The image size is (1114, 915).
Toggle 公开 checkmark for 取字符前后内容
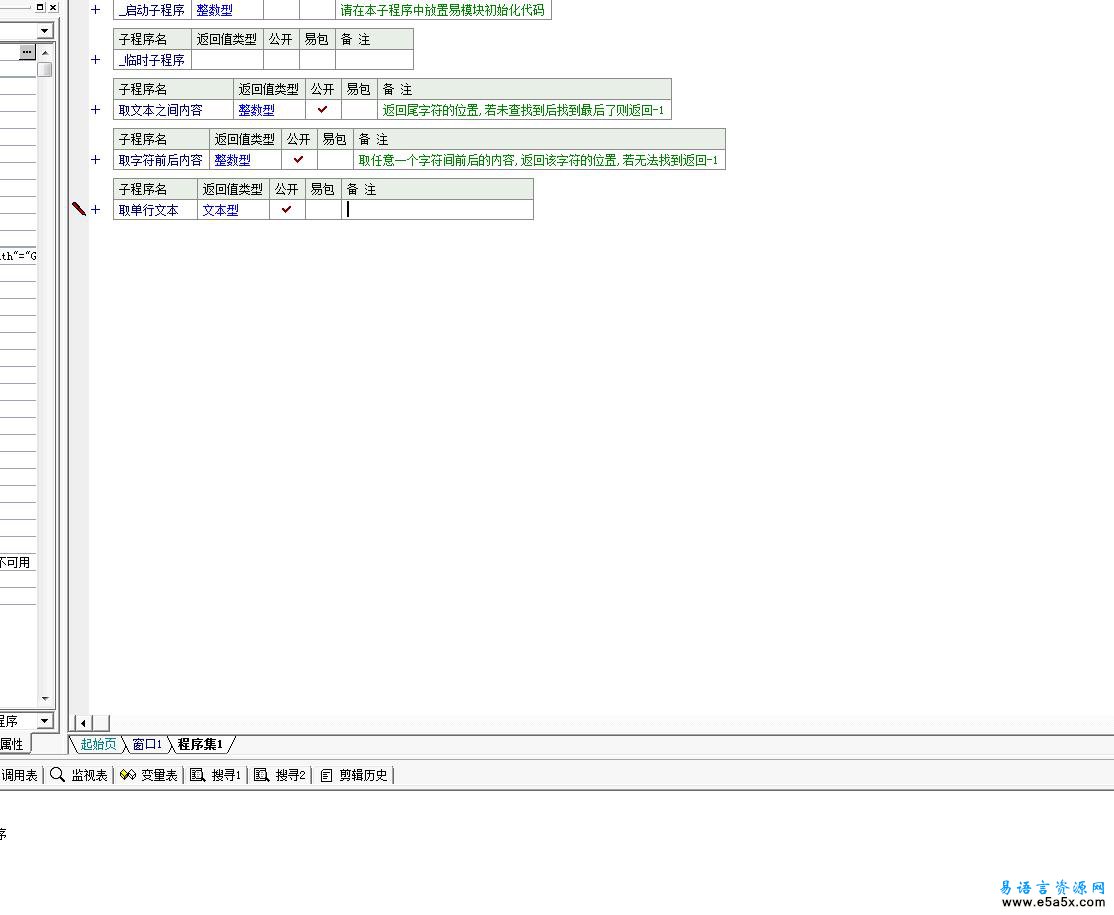click(x=298, y=160)
